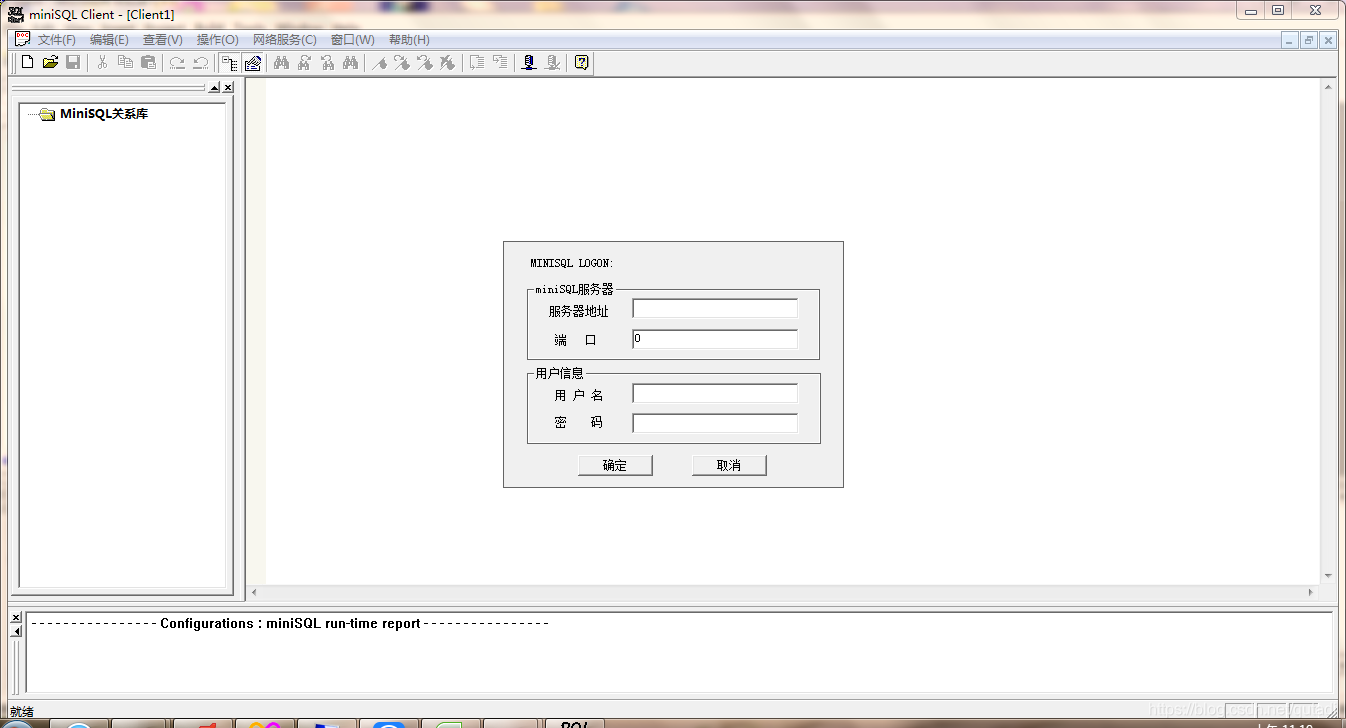Click the Configurations run-time report text line
This screenshot has width=1346, height=728.
[x=290, y=623]
